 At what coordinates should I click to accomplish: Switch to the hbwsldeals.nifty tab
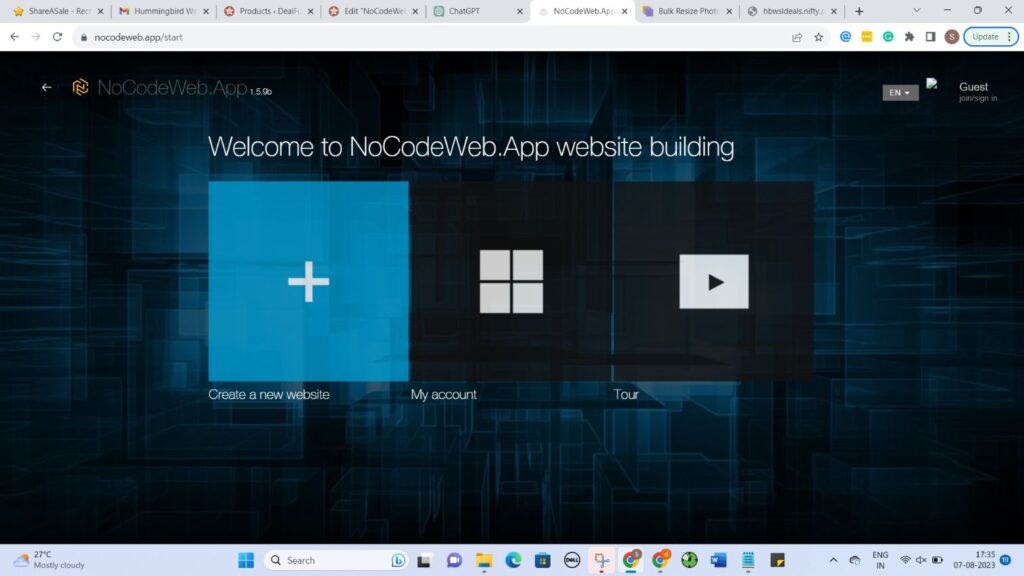(x=792, y=11)
